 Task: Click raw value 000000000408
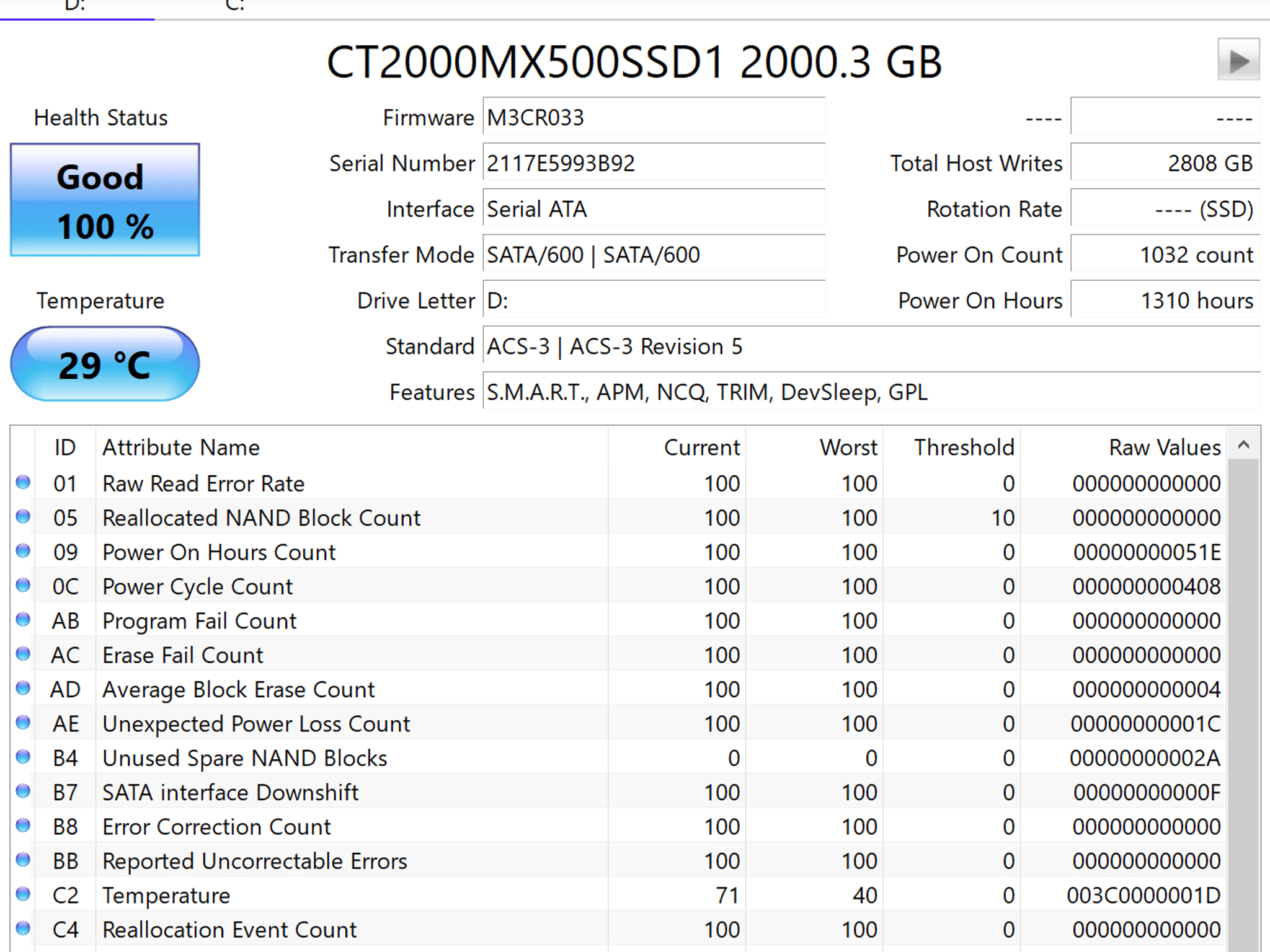1147,586
